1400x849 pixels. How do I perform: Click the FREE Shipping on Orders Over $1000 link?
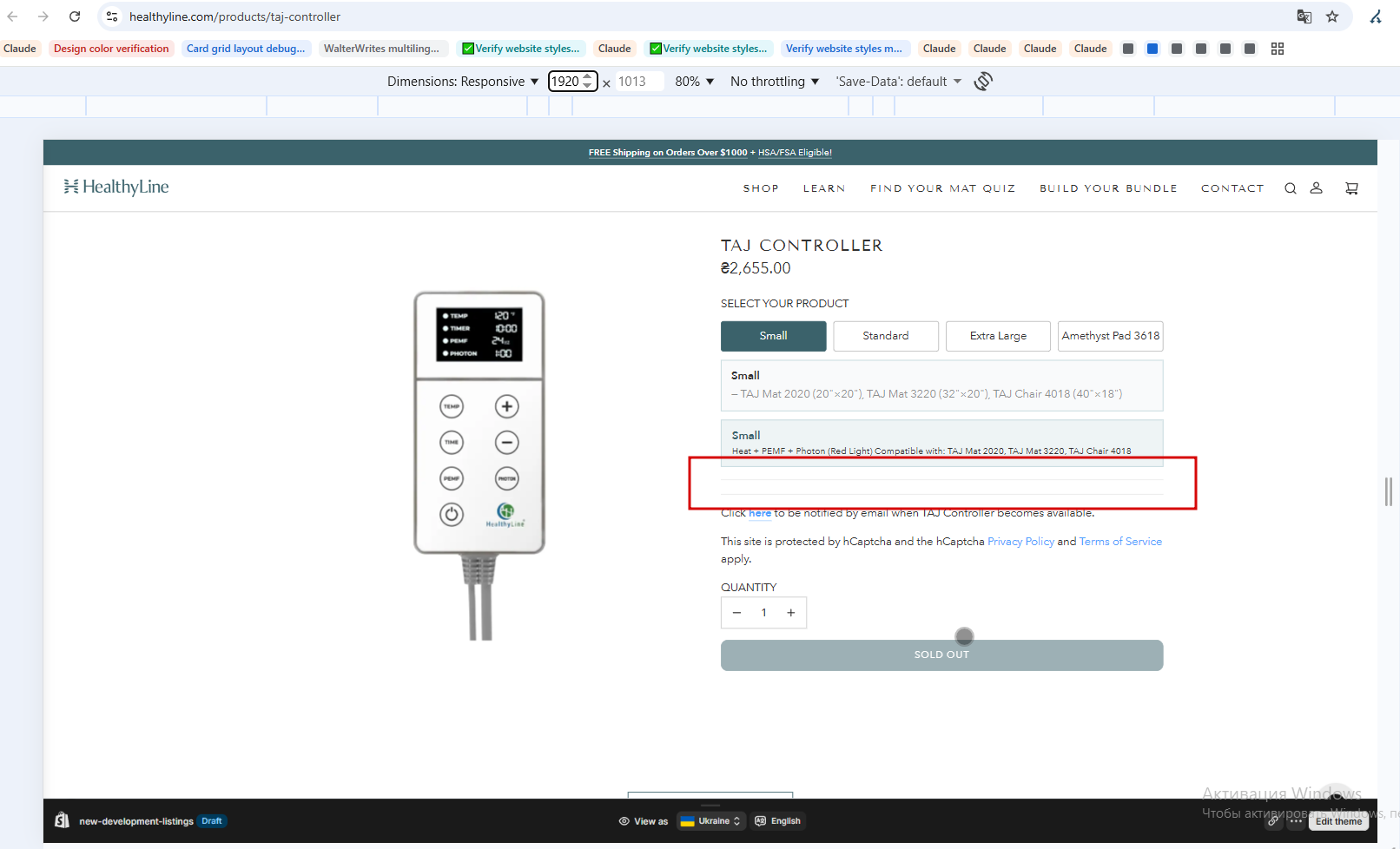point(668,153)
